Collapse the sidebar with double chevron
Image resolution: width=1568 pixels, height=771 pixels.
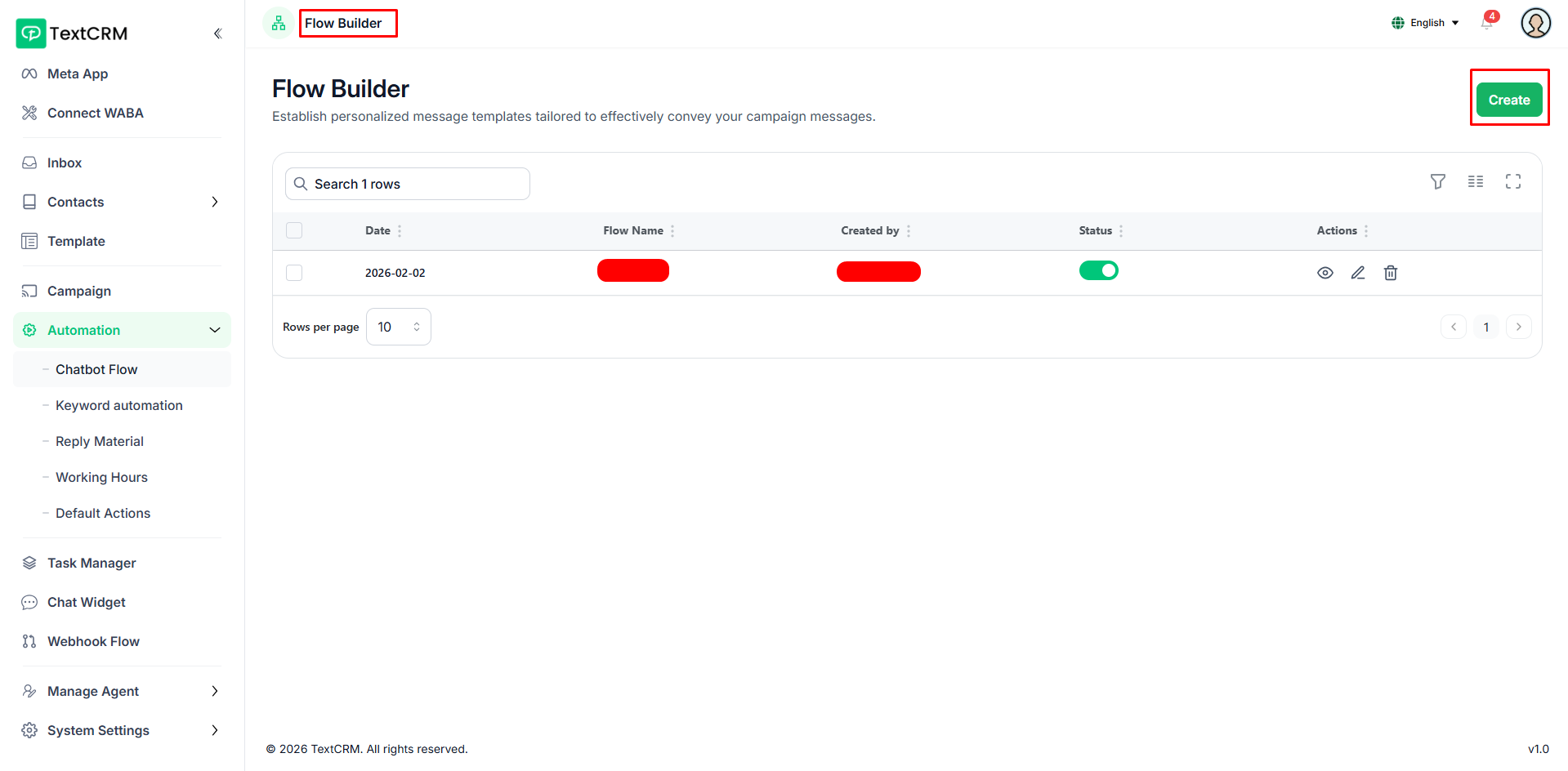[217, 33]
